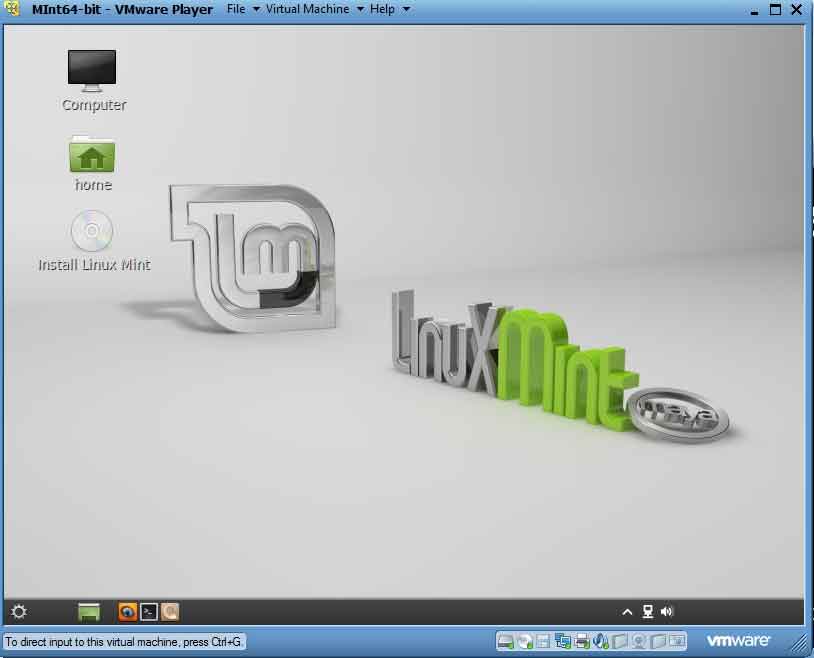Click the arrow next to Virtual Machine

(360, 9)
